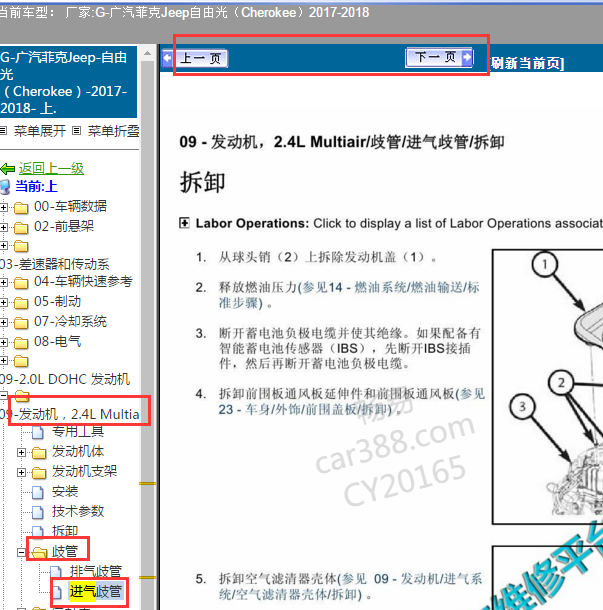The image size is (603, 610).
Task: Click the 当前:上 computer icon
Action: pos(5,187)
